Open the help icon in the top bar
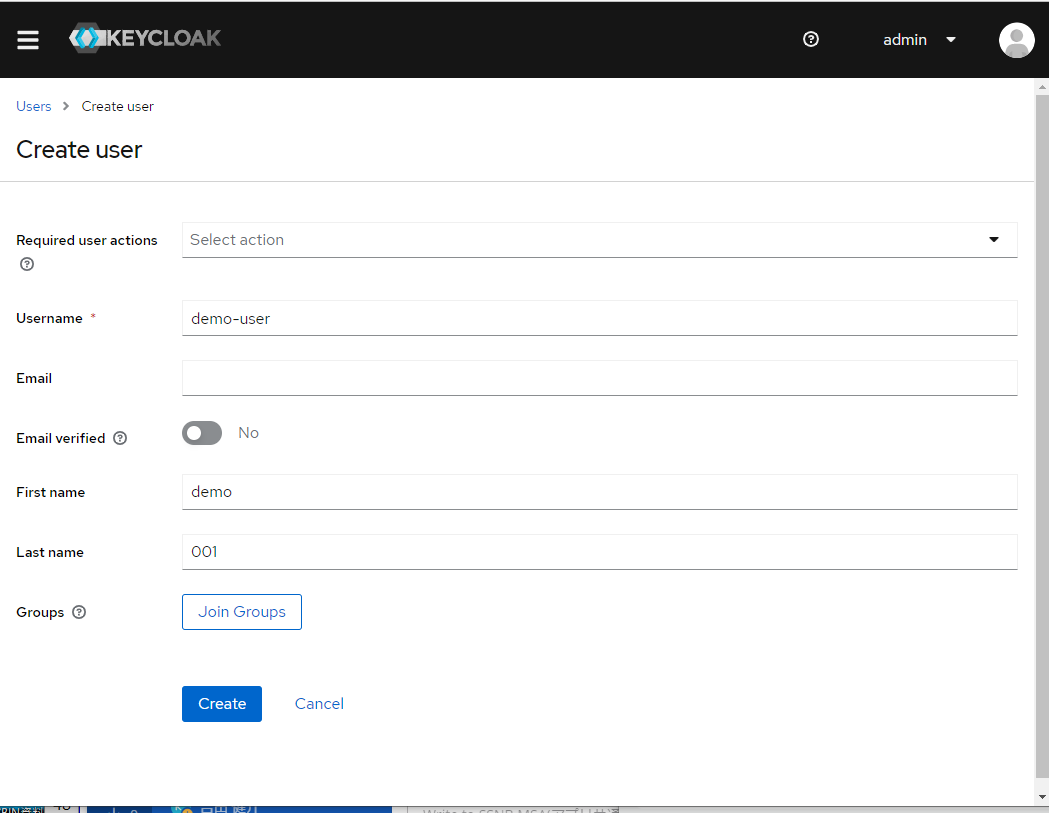 pos(810,39)
